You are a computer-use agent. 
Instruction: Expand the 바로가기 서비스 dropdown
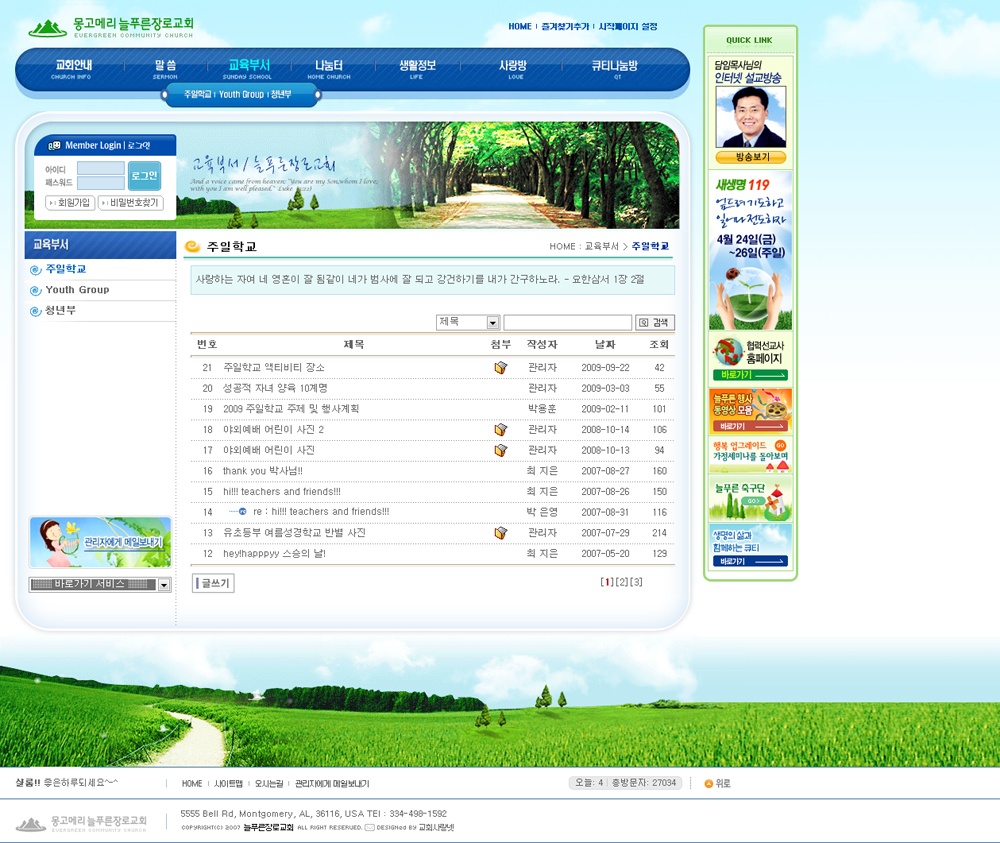[x=164, y=584]
